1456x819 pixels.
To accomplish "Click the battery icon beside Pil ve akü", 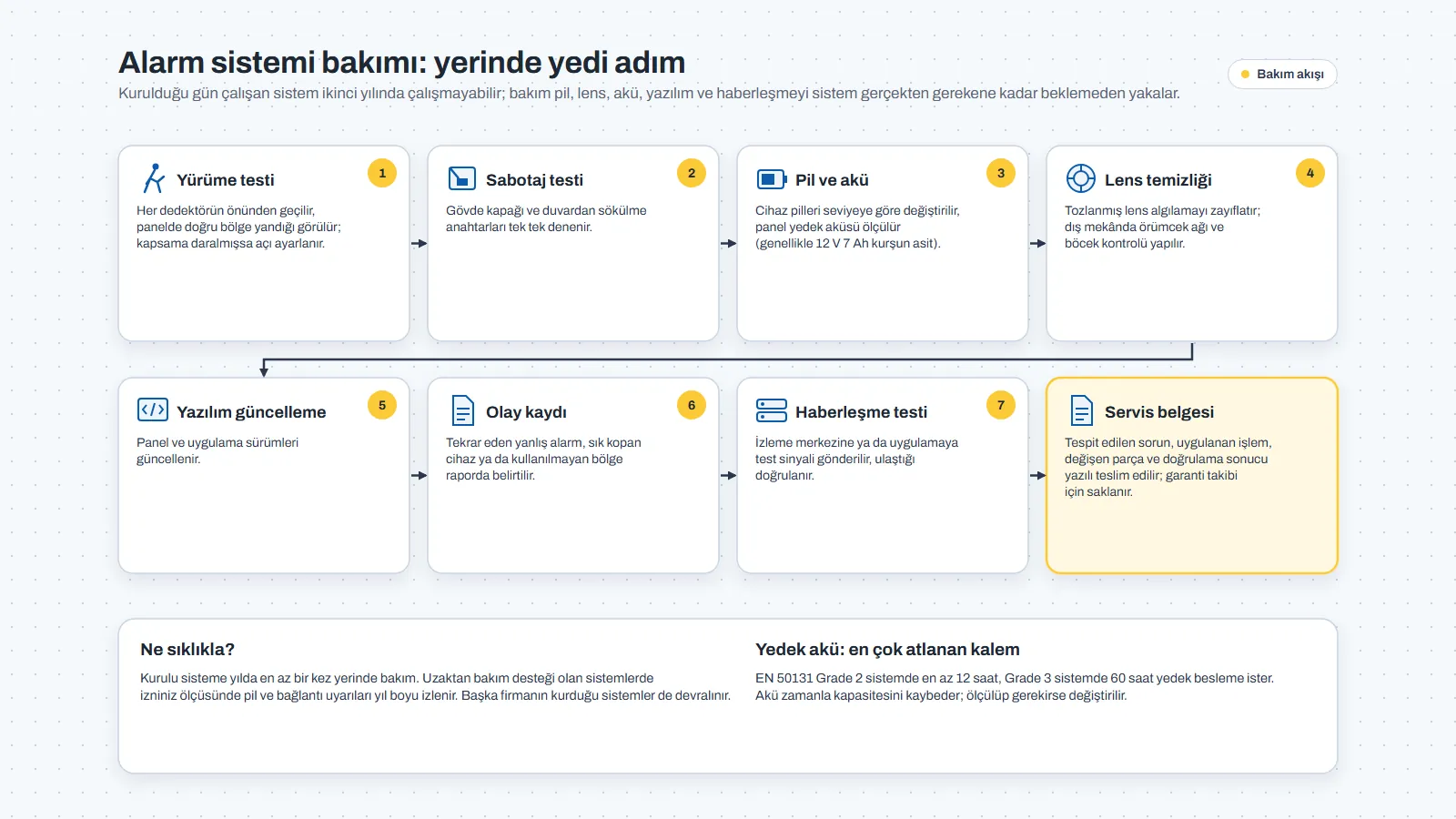I will (x=772, y=179).
